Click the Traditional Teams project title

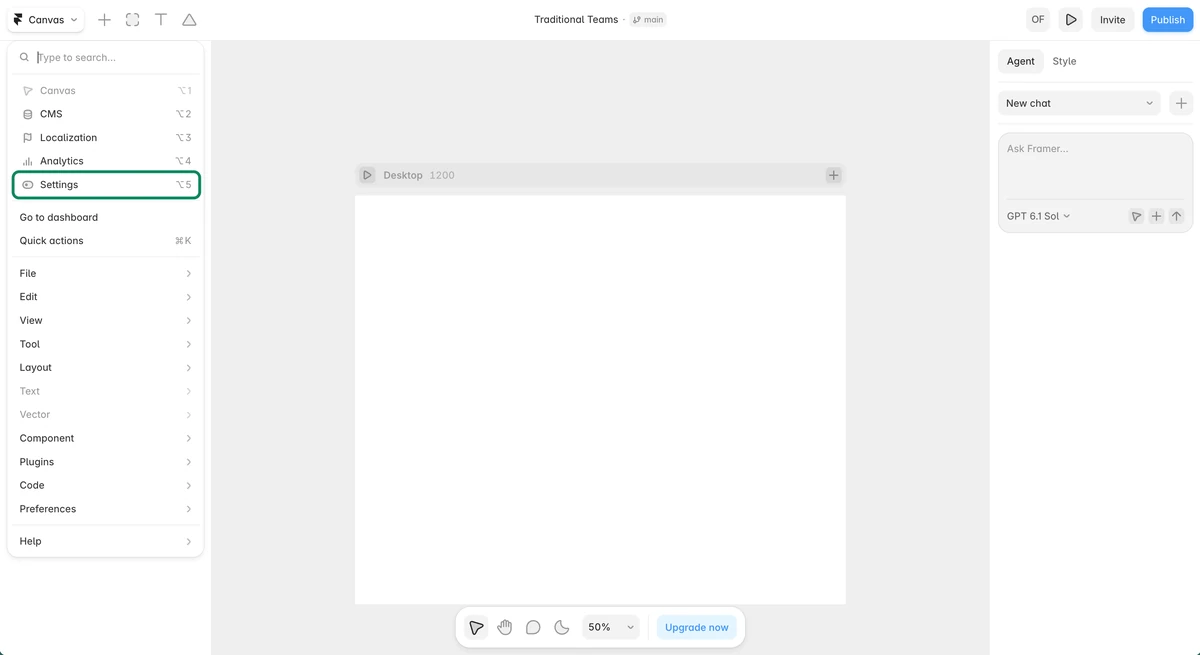pyautogui.click(x=576, y=20)
